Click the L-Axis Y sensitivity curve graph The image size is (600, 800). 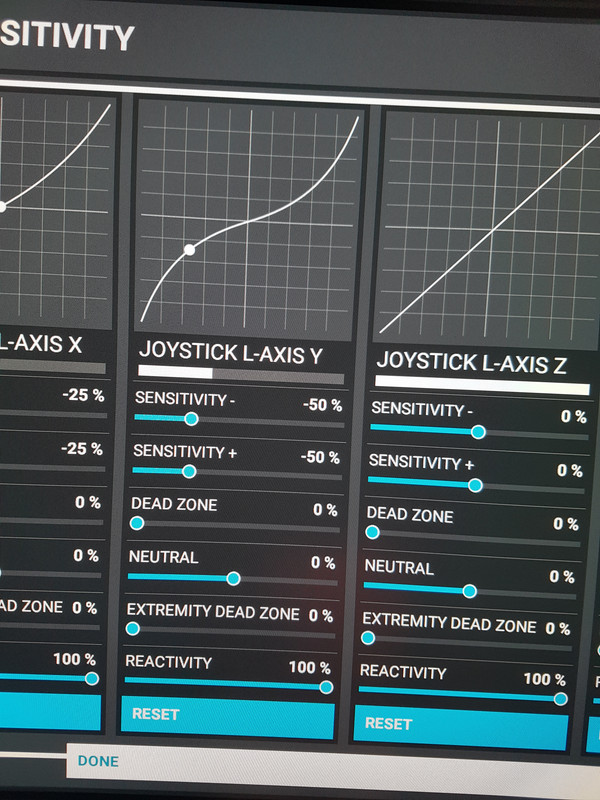[250, 220]
